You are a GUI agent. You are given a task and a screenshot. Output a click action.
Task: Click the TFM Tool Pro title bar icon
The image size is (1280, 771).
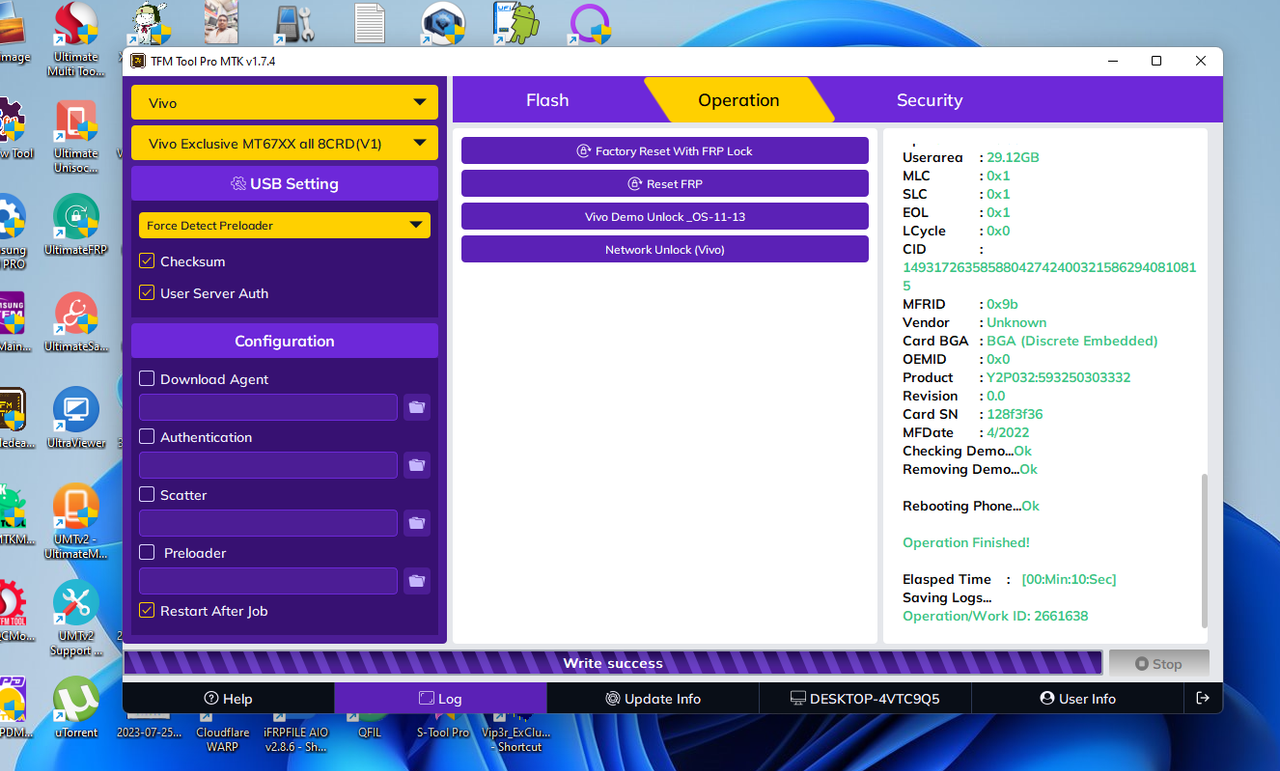[x=138, y=61]
